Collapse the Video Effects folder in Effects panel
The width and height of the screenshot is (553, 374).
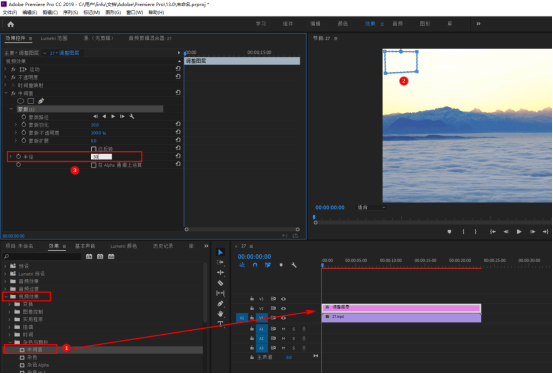point(6,296)
